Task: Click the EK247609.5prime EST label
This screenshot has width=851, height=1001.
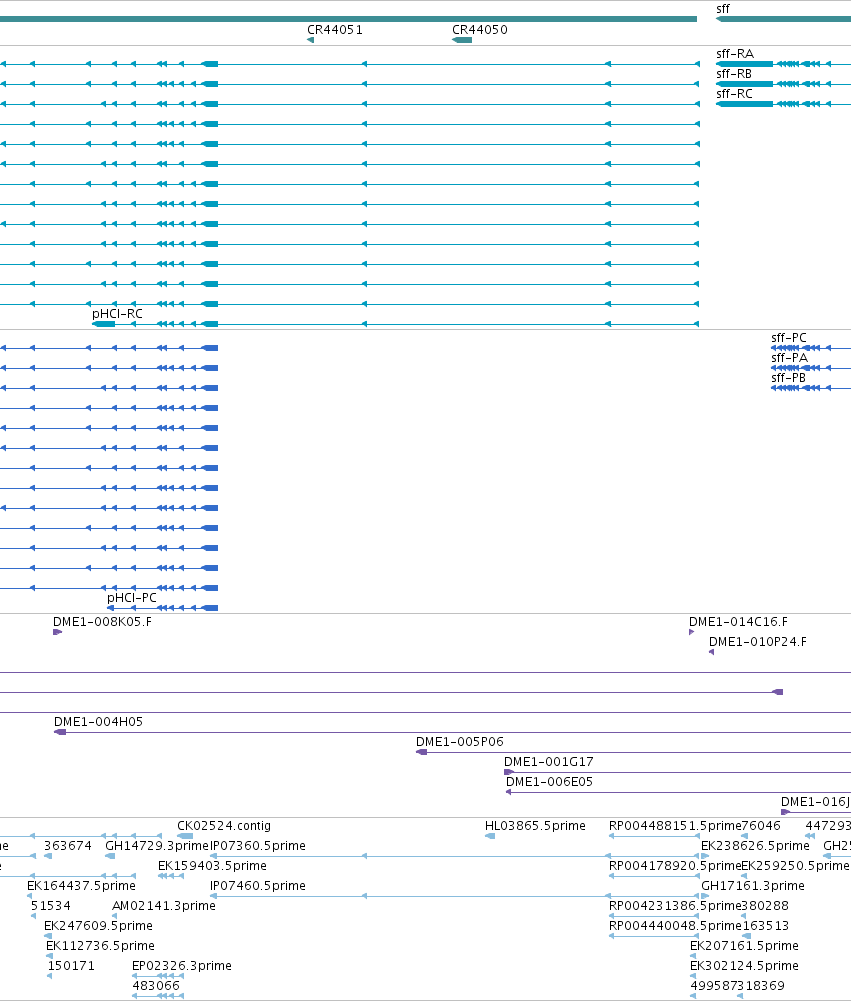Action: pos(98,926)
